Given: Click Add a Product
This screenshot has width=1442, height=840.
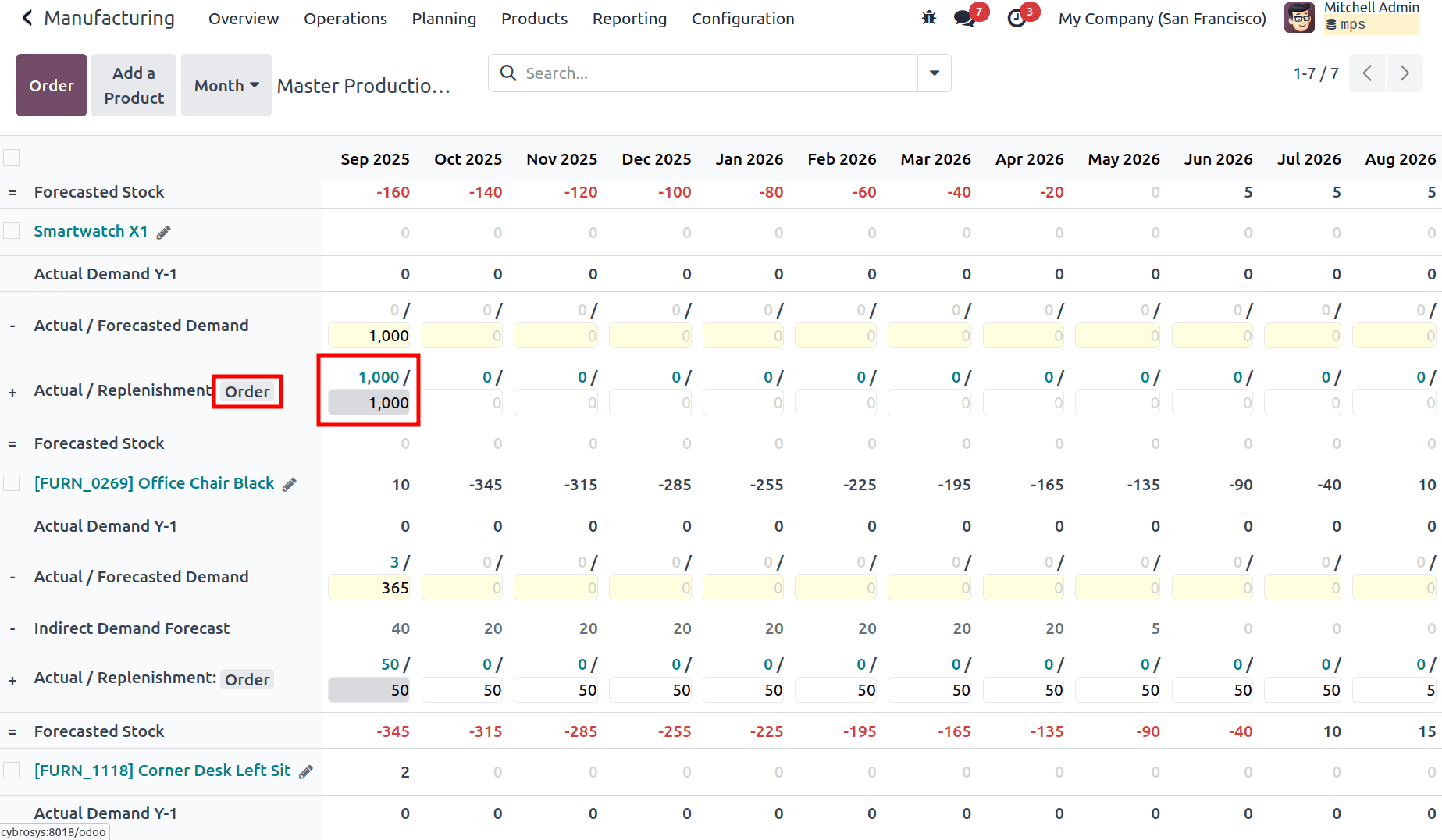Looking at the screenshot, I should tap(133, 85).
